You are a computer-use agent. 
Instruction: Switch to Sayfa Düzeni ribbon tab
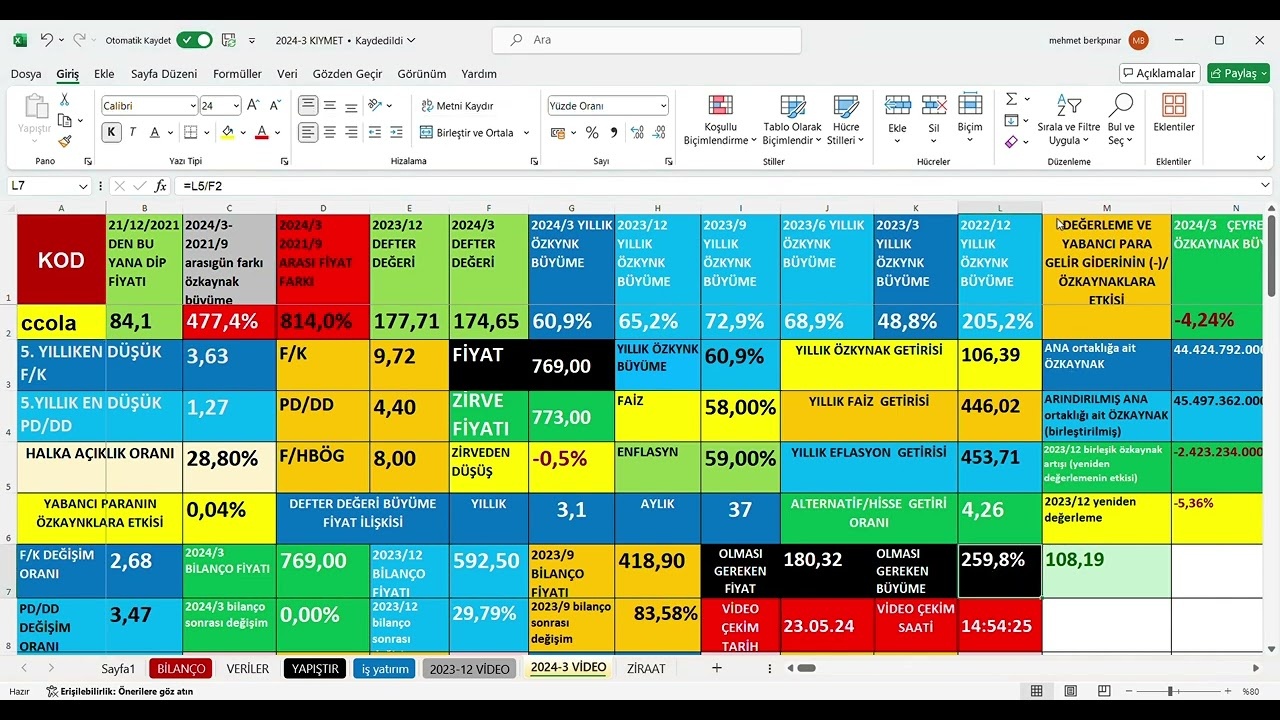(x=164, y=74)
